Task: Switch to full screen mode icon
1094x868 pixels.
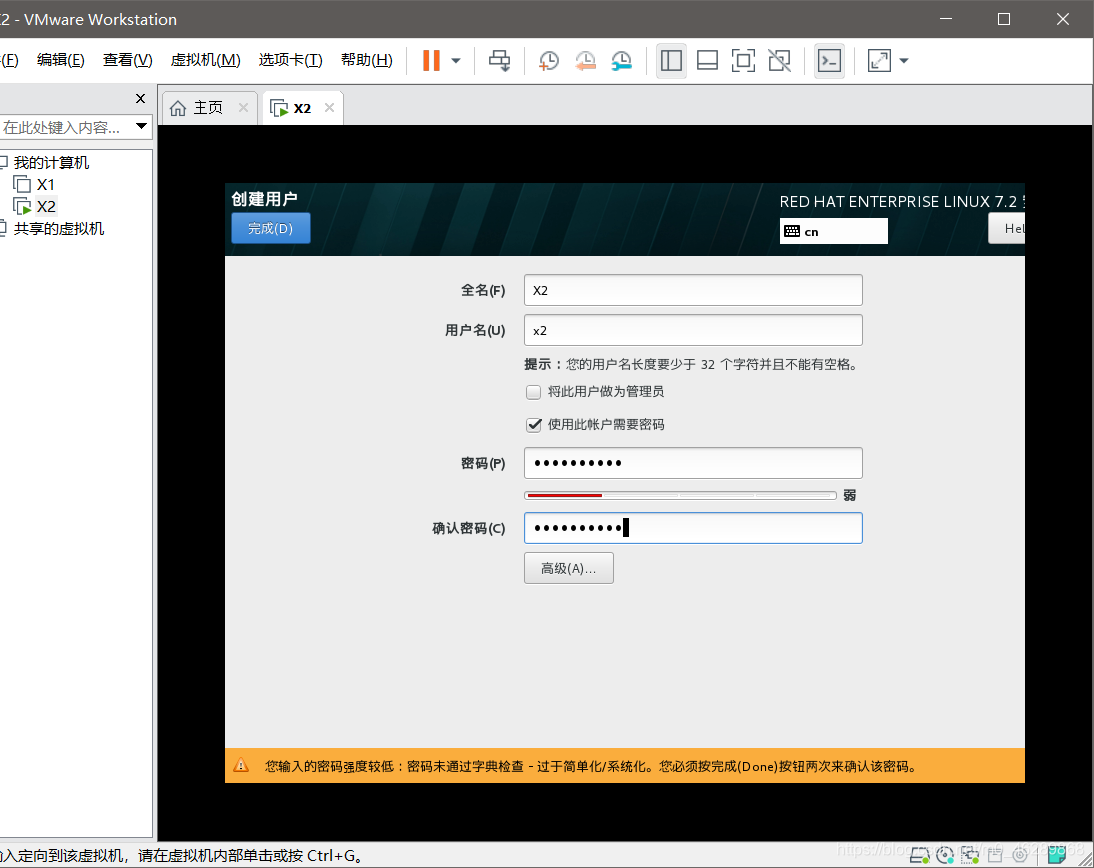Action: (x=743, y=61)
